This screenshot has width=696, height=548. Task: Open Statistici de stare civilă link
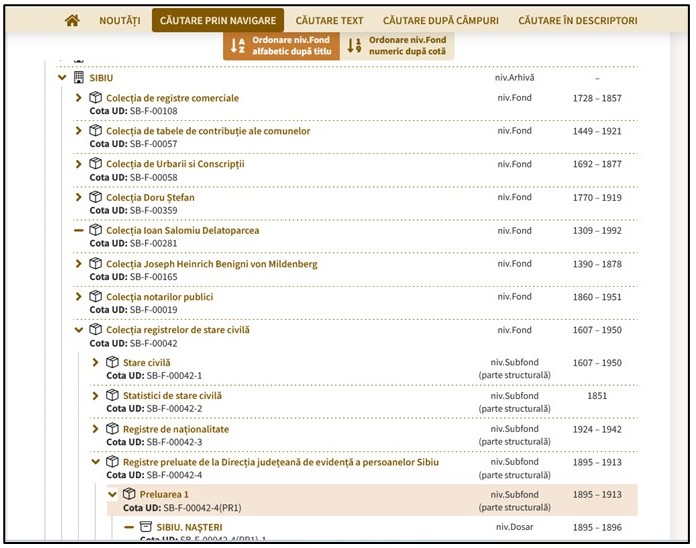172,396
